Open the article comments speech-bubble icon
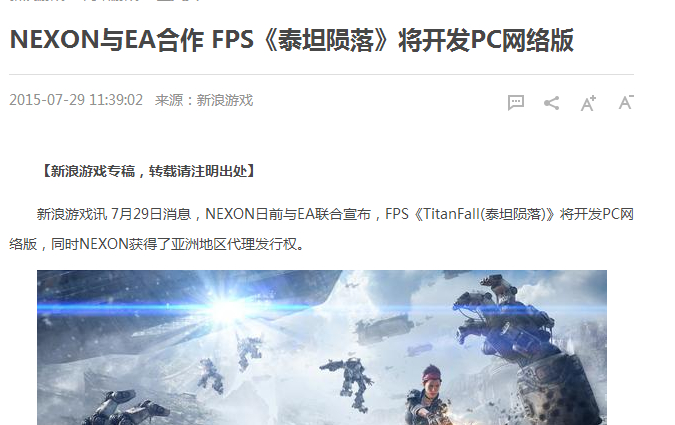Viewport: 675px width, 425px height. point(516,102)
